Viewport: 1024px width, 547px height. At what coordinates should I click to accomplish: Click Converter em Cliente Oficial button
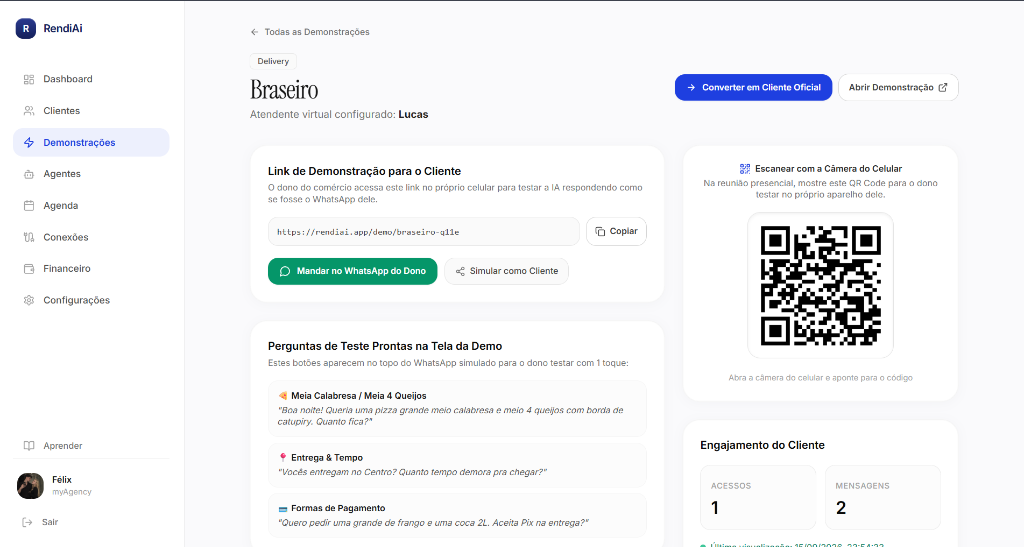click(753, 87)
